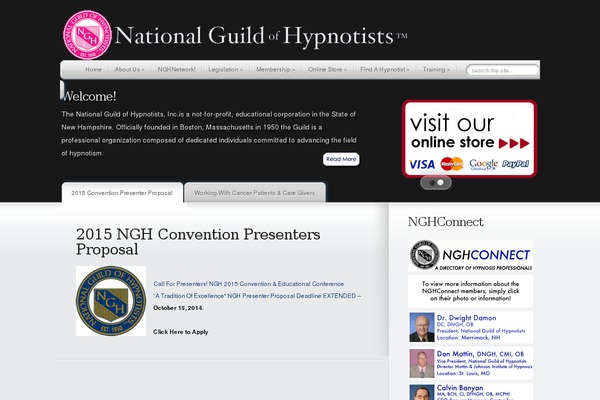Click the pink NGH seal logo
The height and width of the screenshot is (400, 600).
tap(87, 35)
